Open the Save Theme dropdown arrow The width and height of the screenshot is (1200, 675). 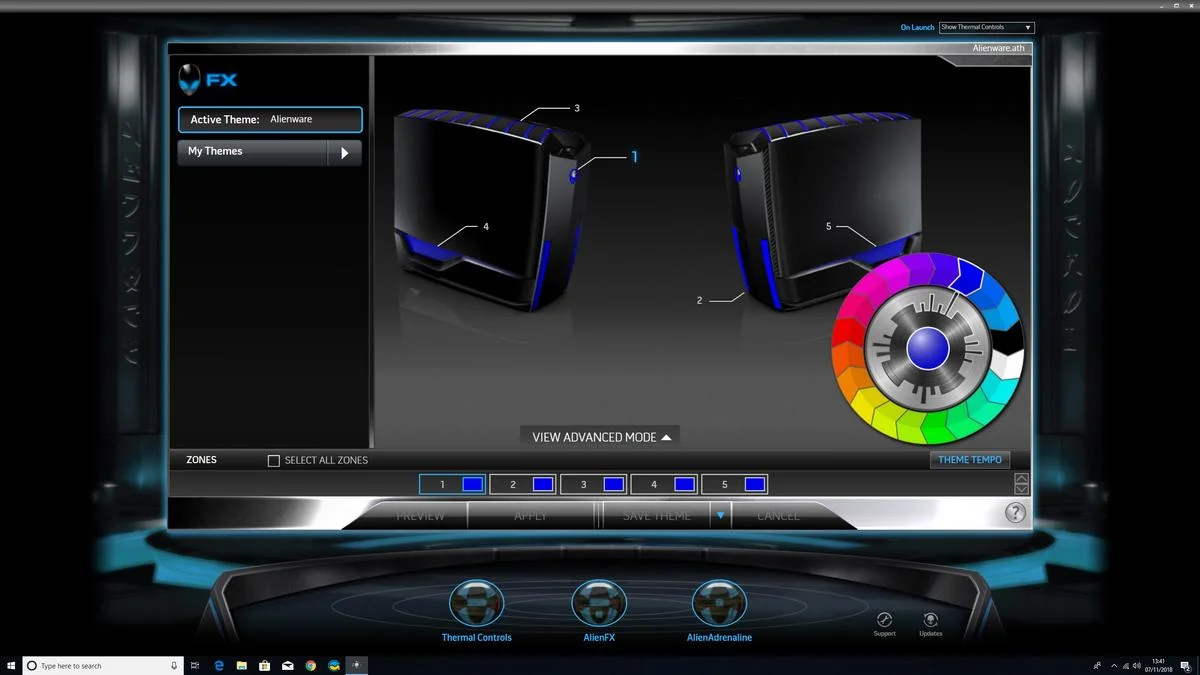[x=720, y=516]
